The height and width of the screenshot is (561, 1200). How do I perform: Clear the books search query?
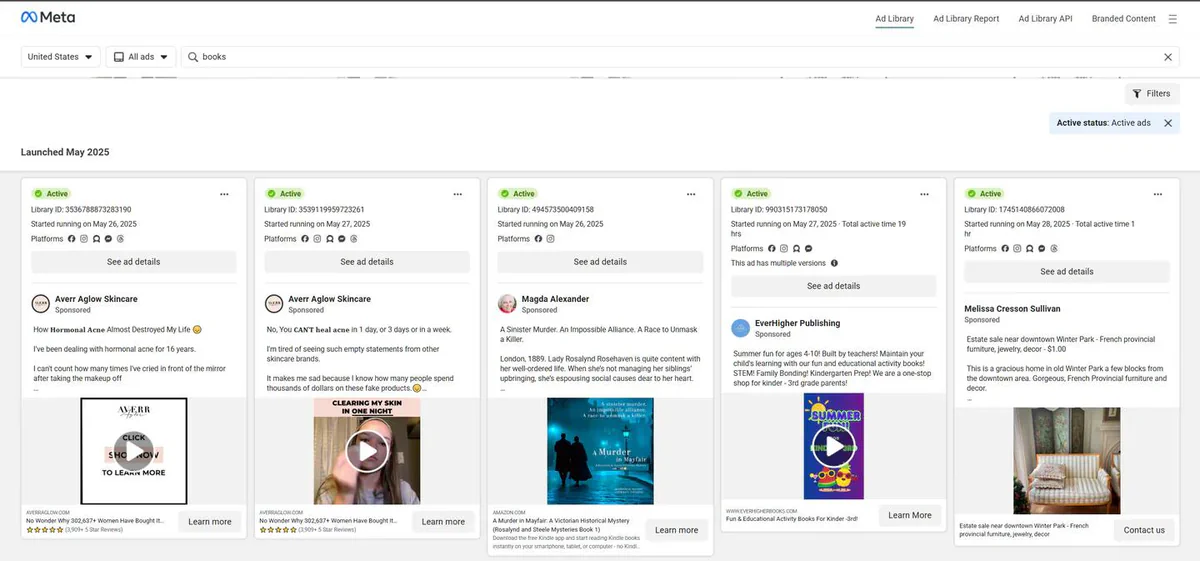pos(1168,57)
